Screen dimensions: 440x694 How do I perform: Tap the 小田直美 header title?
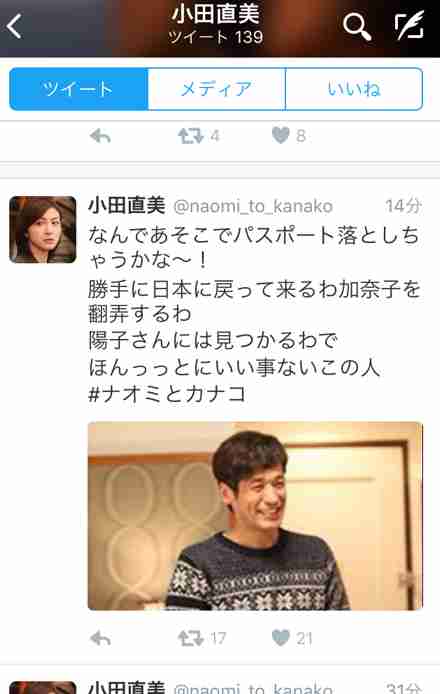click(216, 14)
